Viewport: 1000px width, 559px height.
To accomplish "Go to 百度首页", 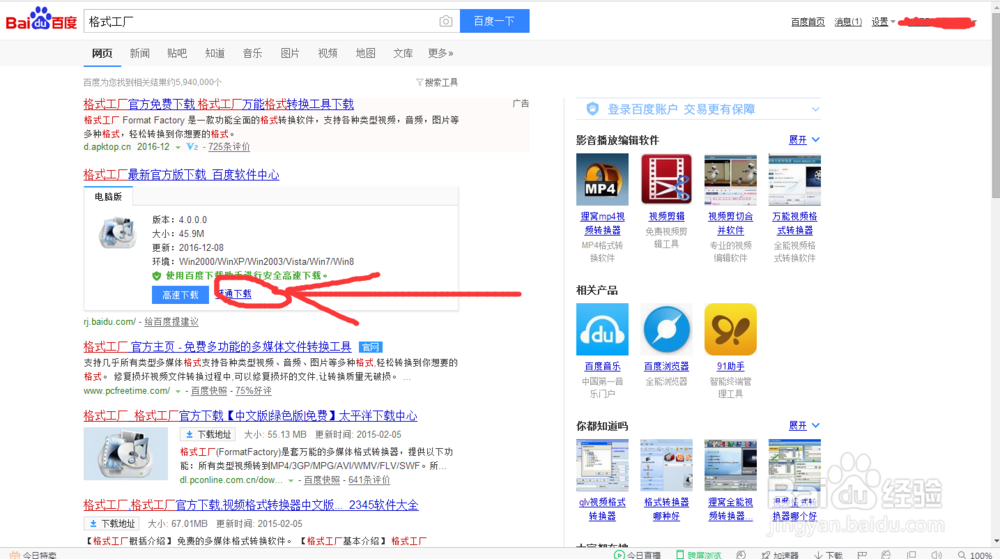I will pyautogui.click(x=807, y=22).
